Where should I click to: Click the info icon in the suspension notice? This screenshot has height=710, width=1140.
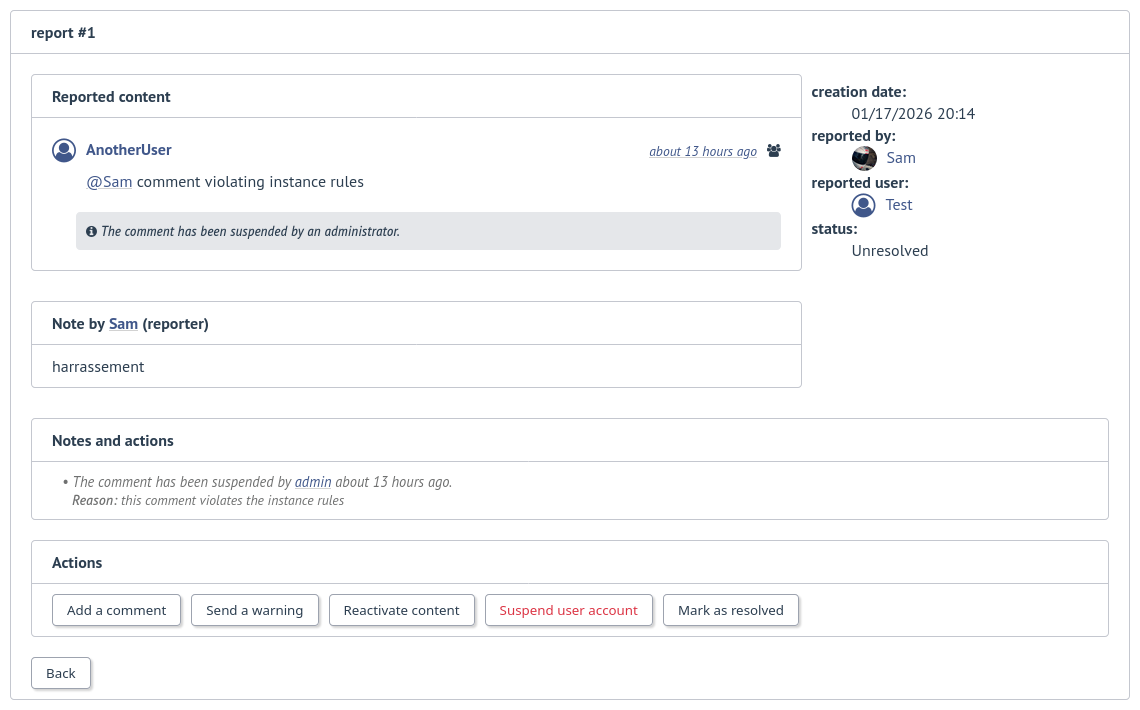coord(92,231)
